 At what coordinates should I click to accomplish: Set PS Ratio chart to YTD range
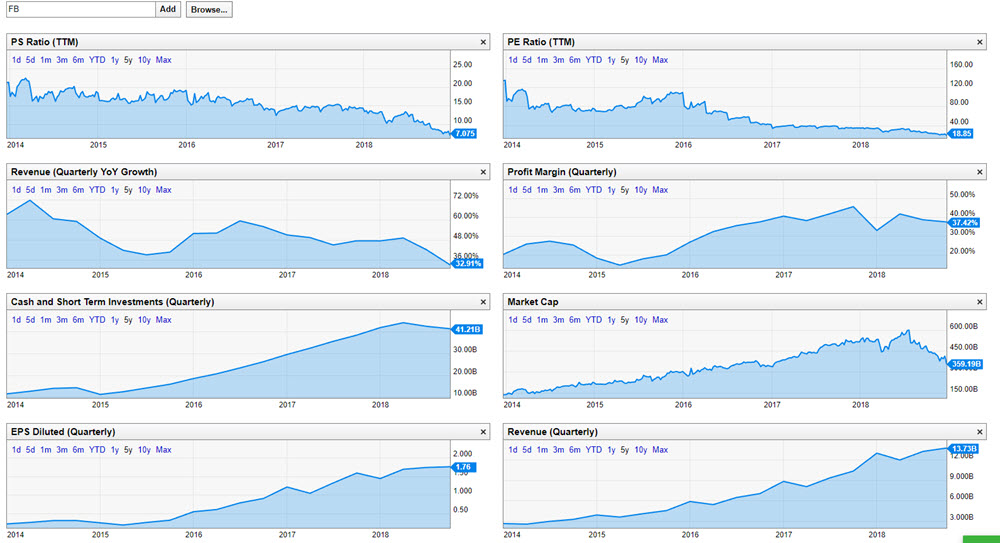(97, 60)
